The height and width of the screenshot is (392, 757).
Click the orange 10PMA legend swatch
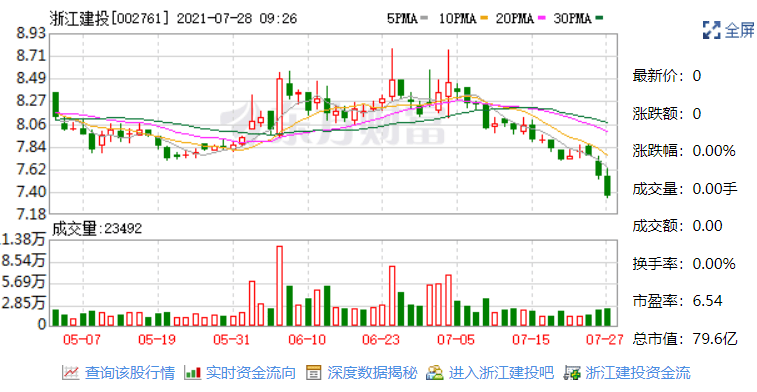[484, 18]
